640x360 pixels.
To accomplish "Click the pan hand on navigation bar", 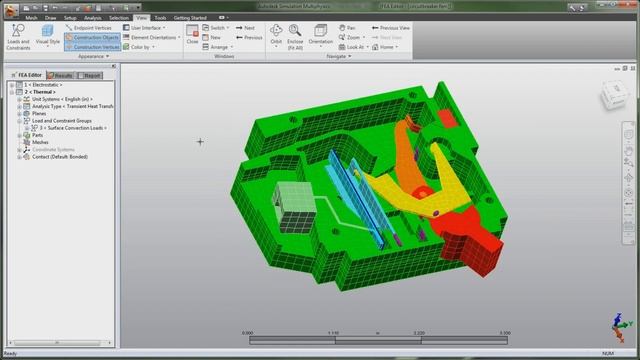I will tap(629, 151).
